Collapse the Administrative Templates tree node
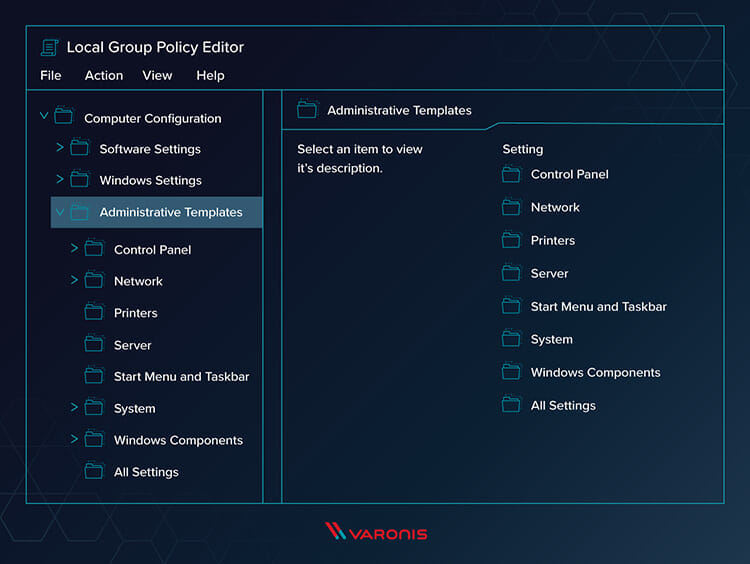 60,211
